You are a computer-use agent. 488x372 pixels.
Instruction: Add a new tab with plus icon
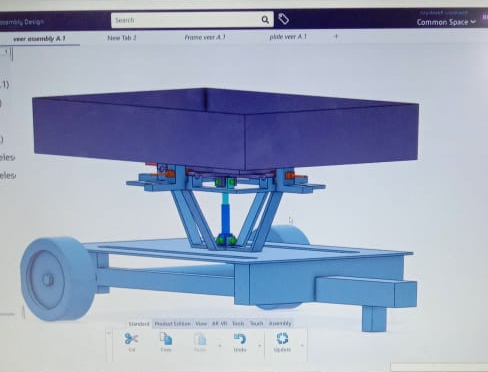[336, 36]
